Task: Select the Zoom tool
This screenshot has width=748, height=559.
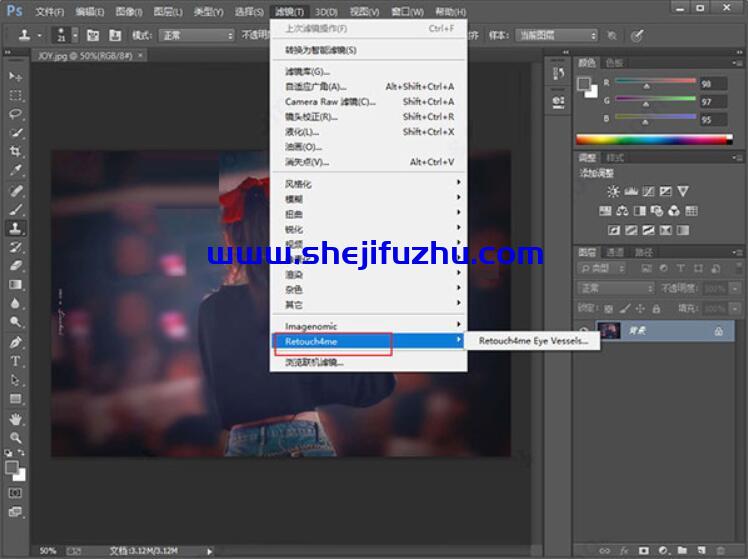Action: point(15,438)
